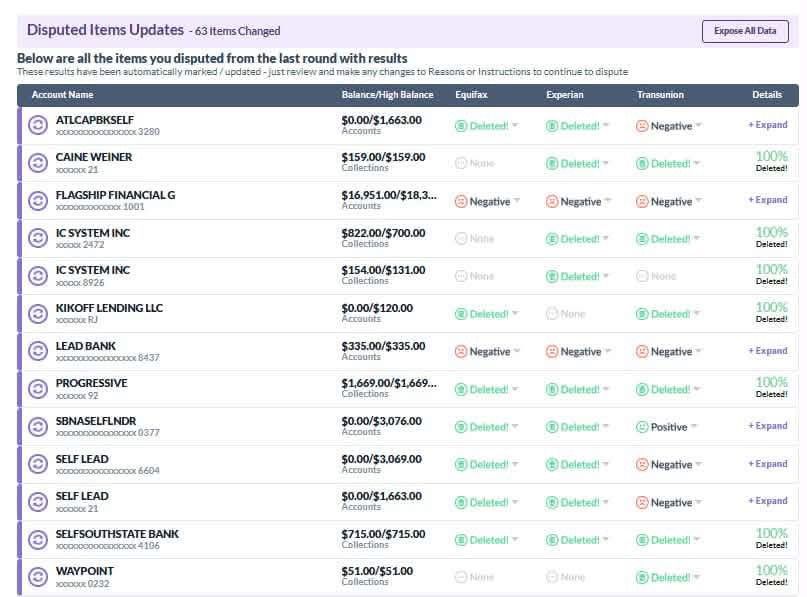Click the refresh icon for IC SYSTEM INC 2472
This screenshot has height=597, width=807.
38,238
